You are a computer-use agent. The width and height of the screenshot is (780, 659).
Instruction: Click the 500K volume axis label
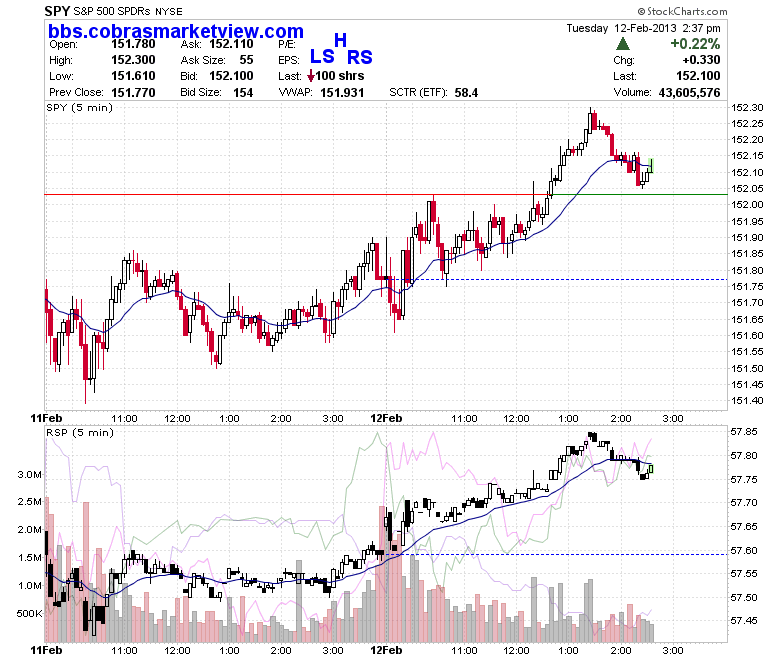pos(30,613)
